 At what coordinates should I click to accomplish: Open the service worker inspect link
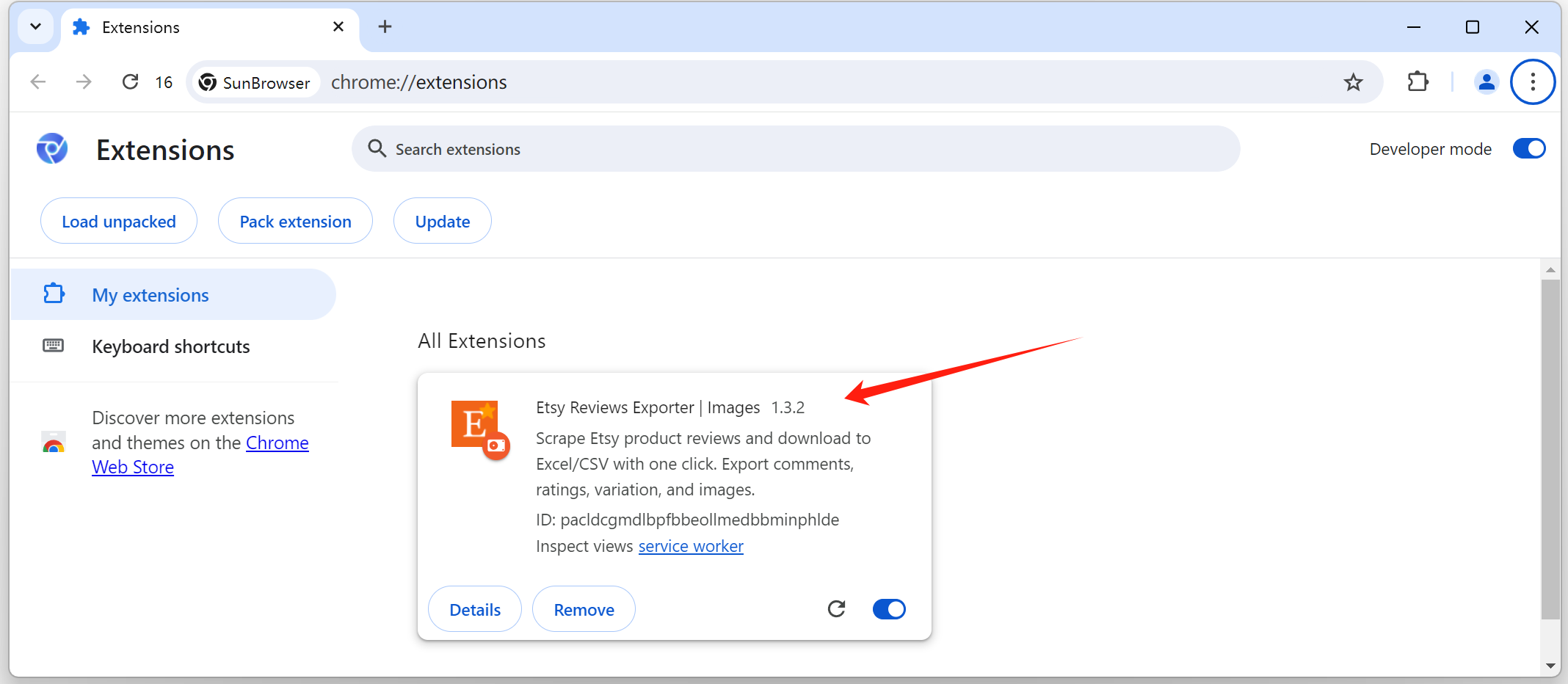pos(690,546)
